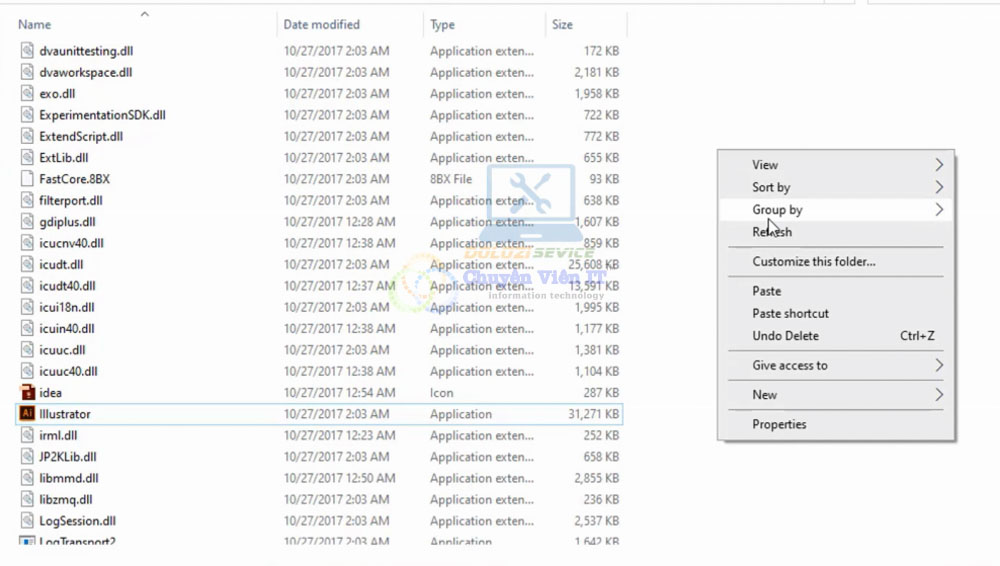Select the idea icon file
Image resolution: width=1000 pixels, height=566 pixels.
[x=27, y=393]
